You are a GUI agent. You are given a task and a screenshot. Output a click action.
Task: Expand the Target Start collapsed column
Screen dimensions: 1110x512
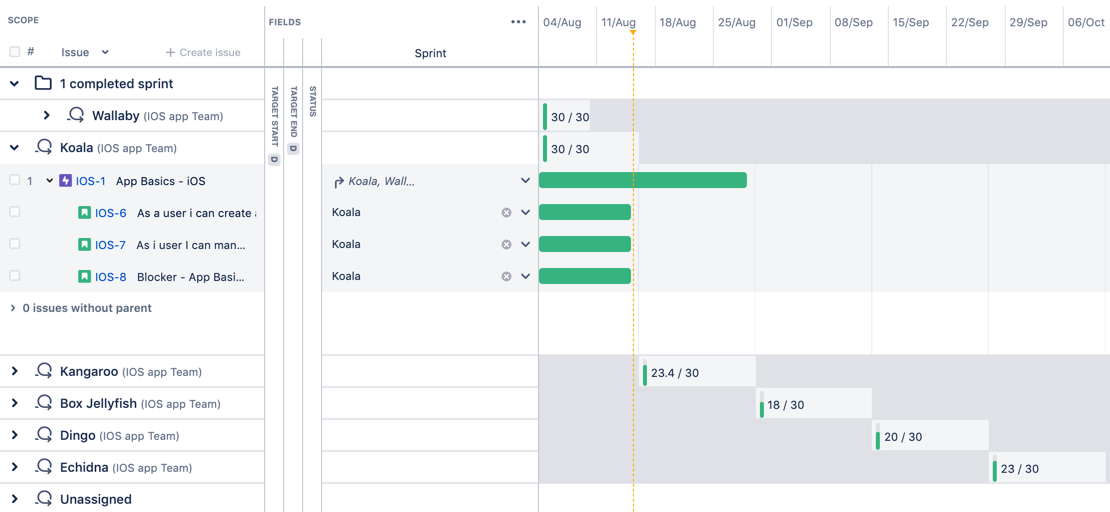(x=274, y=126)
